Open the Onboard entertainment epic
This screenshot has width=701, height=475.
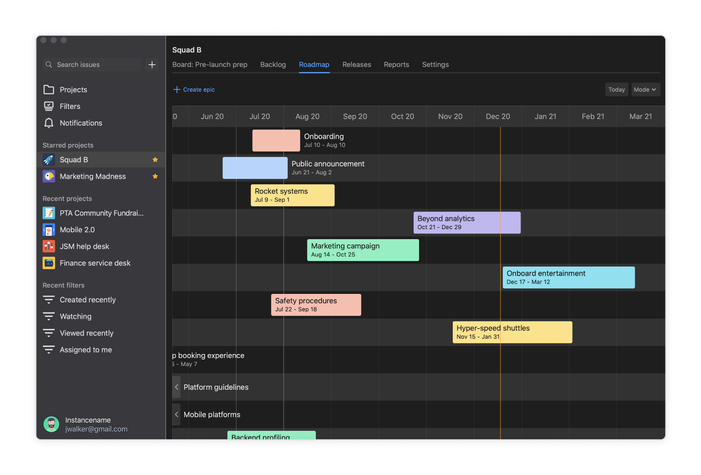coord(569,277)
